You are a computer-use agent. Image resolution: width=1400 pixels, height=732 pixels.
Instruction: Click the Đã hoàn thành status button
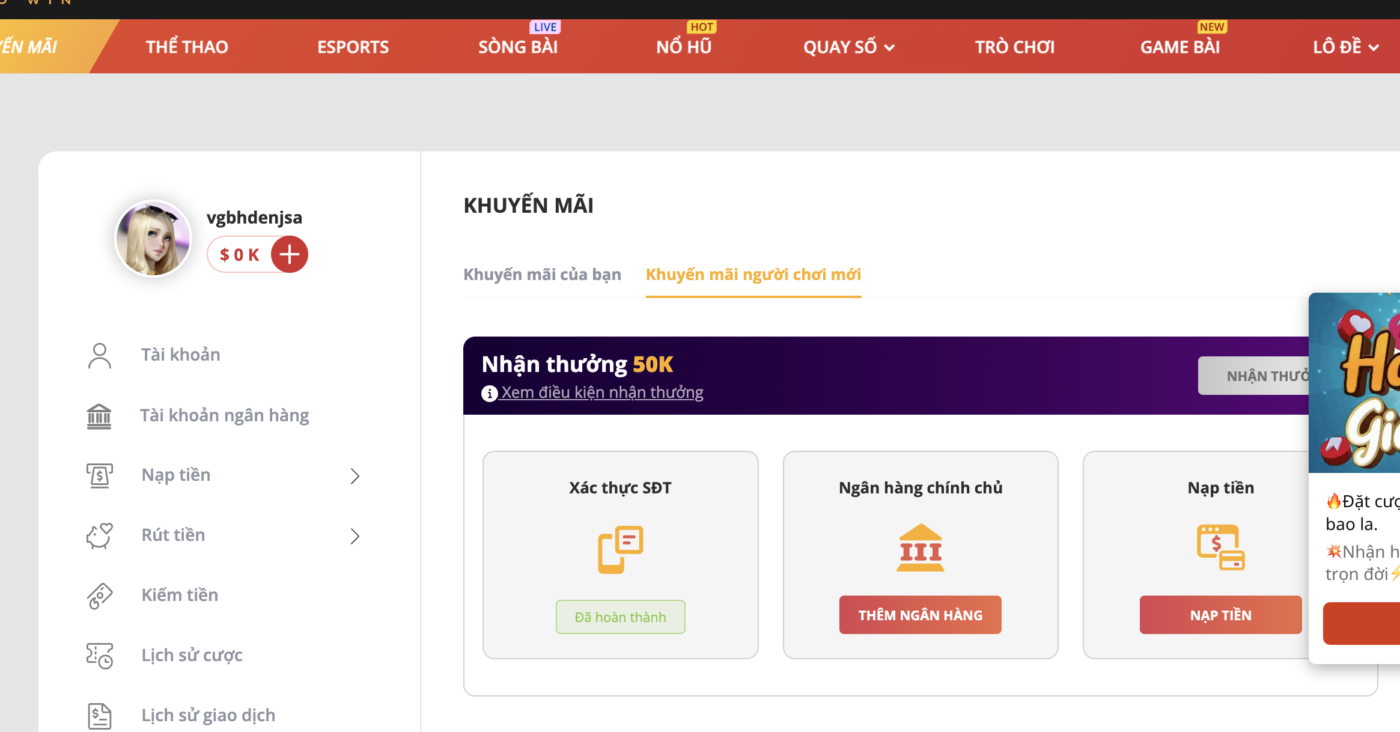click(x=620, y=617)
